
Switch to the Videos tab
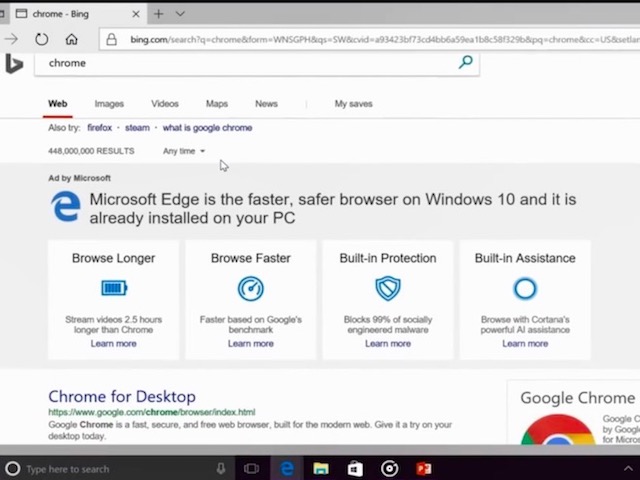click(x=165, y=104)
